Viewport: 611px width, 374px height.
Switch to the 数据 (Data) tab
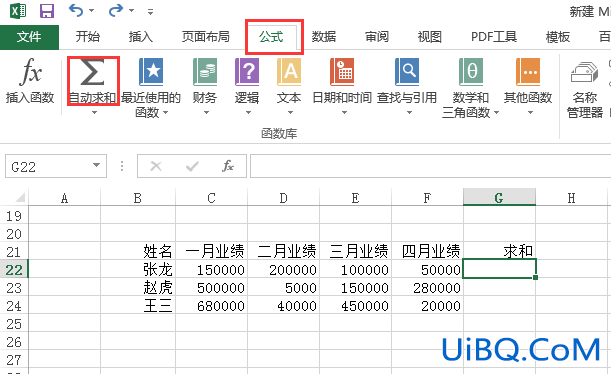[324, 37]
